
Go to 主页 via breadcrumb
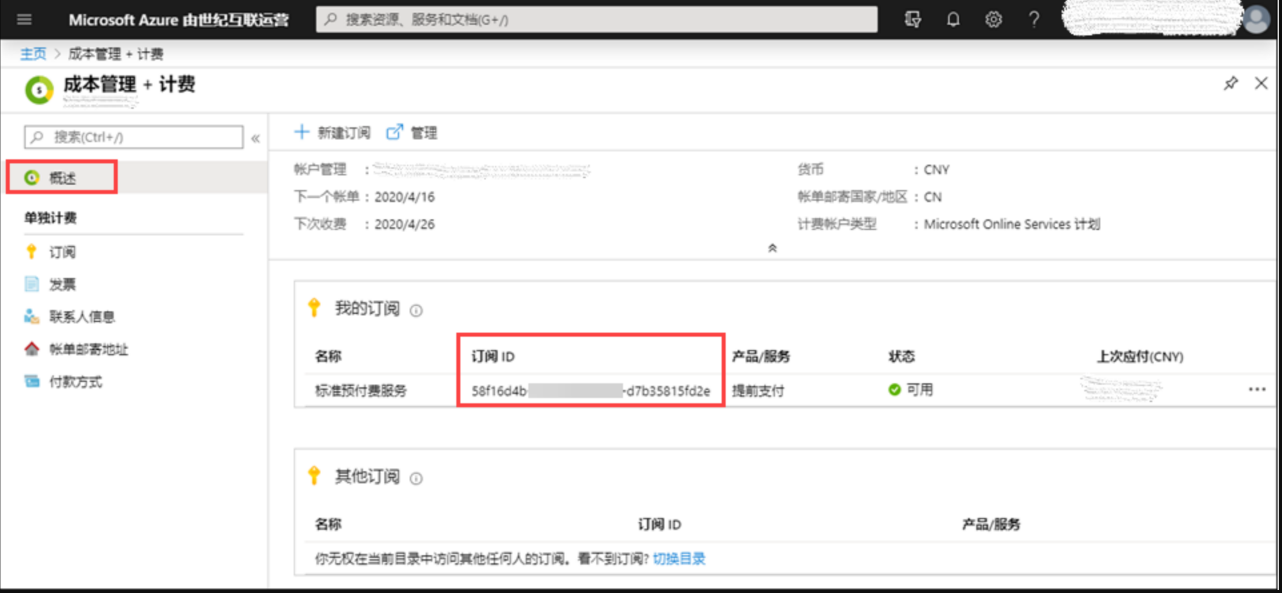tap(33, 53)
